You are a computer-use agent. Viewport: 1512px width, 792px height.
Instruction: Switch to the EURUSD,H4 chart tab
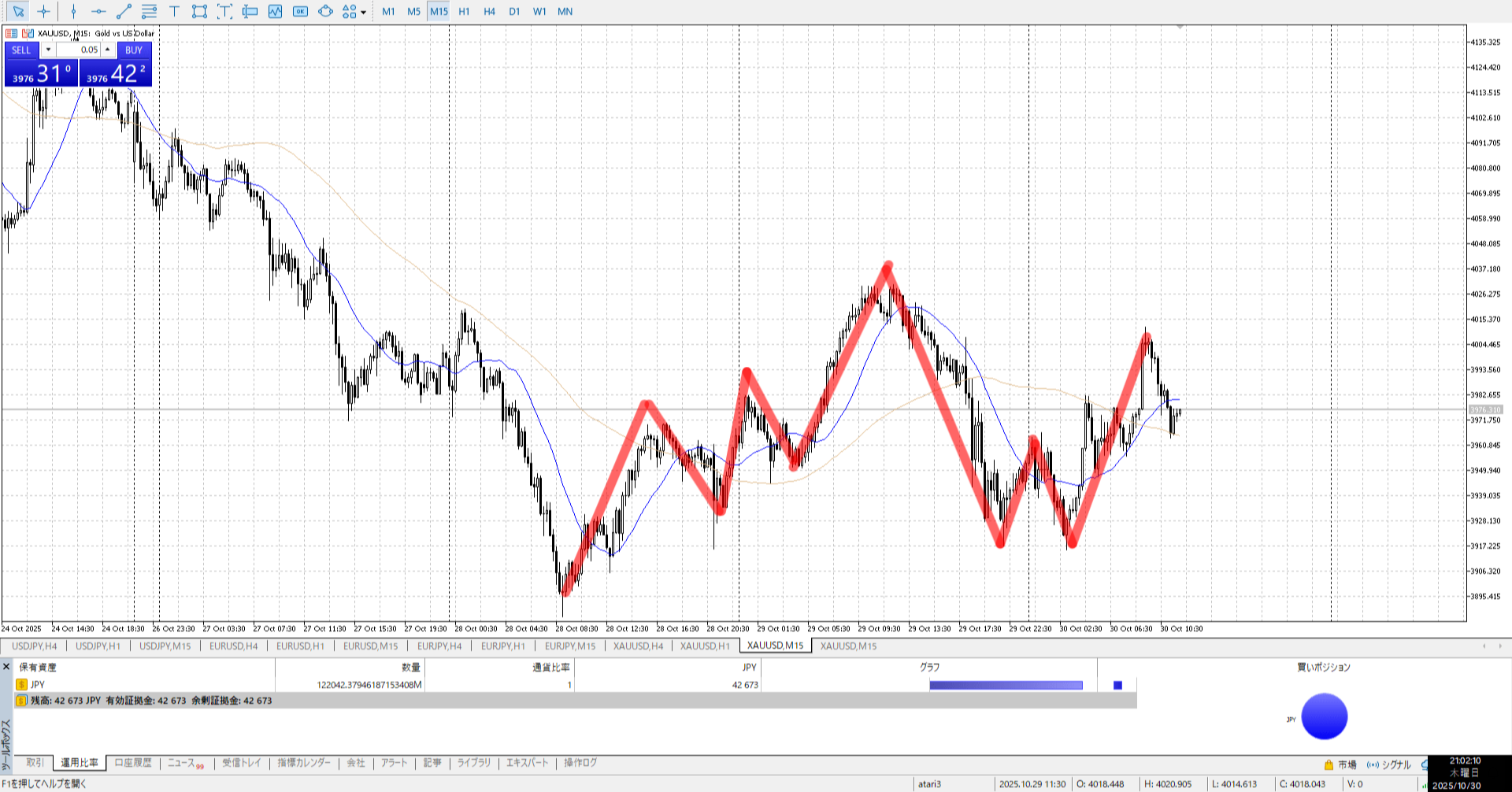point(233,646)
